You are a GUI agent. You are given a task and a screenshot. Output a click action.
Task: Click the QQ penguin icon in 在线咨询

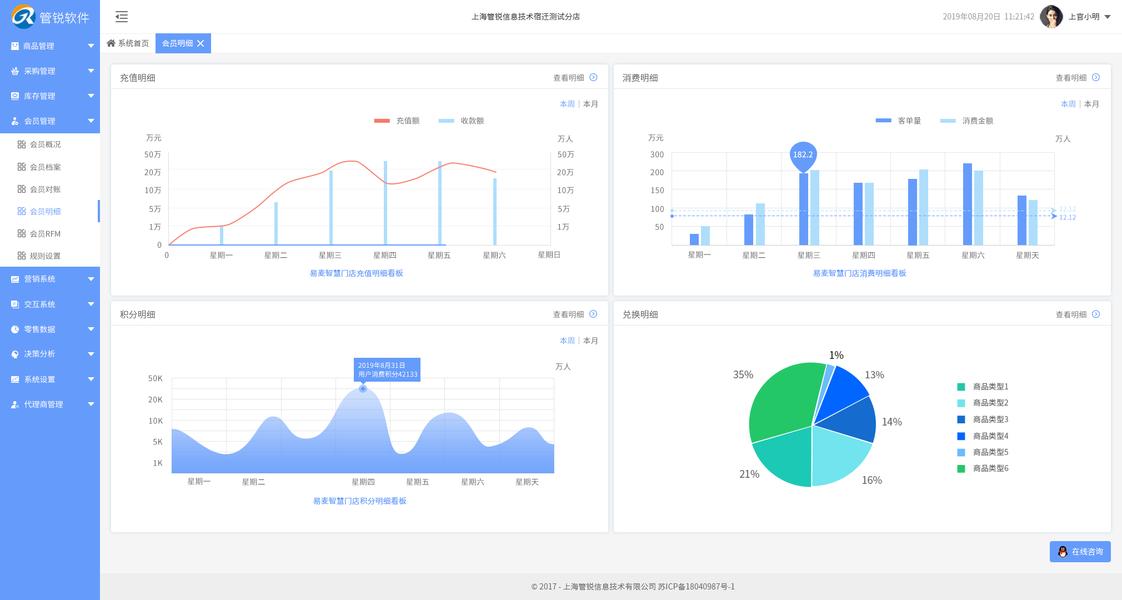[1063, 551]
